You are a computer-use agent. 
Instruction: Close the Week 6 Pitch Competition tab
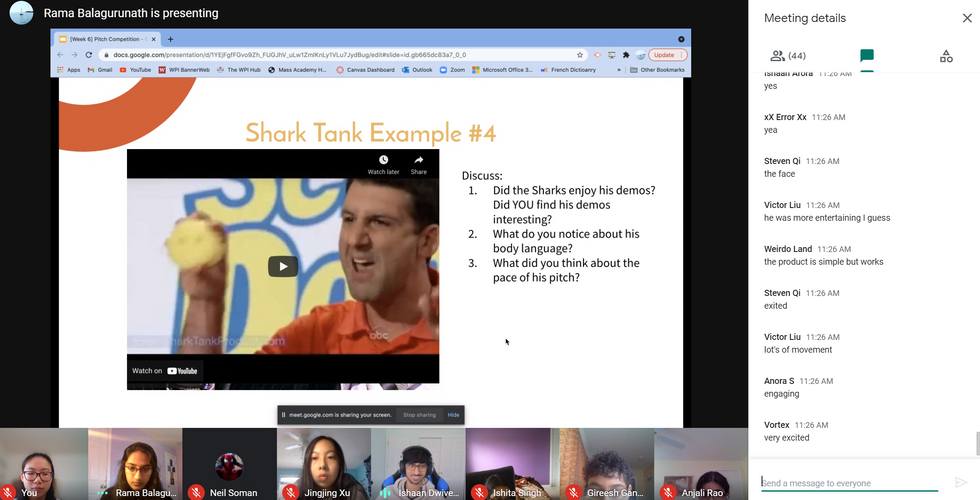(154, 39)
